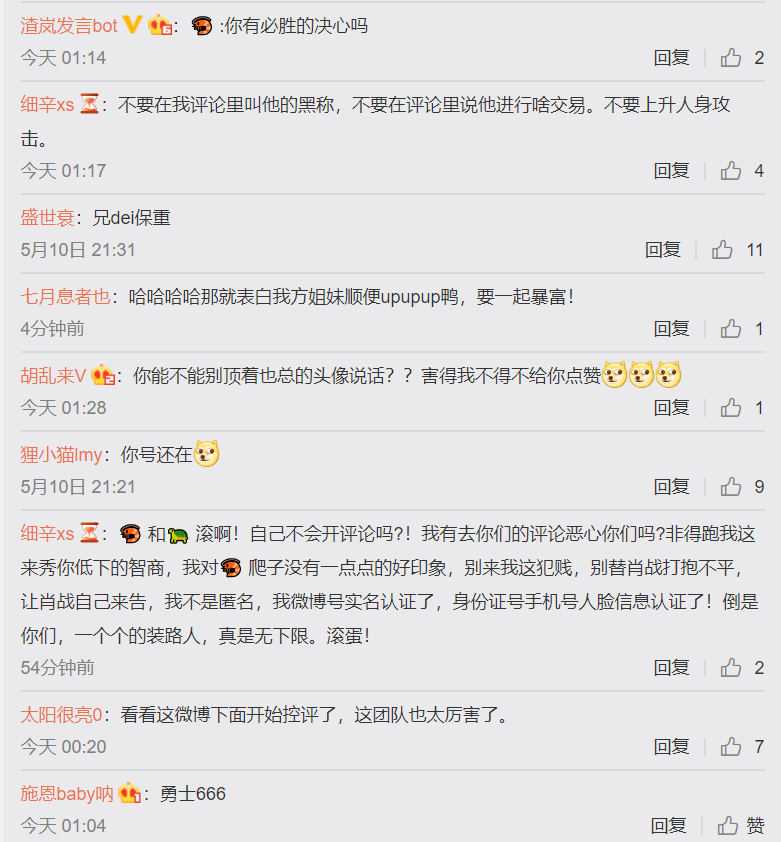Open profile of user 盛世衰
The width and height of the screenshot is (781, 842).
point(47,217)
